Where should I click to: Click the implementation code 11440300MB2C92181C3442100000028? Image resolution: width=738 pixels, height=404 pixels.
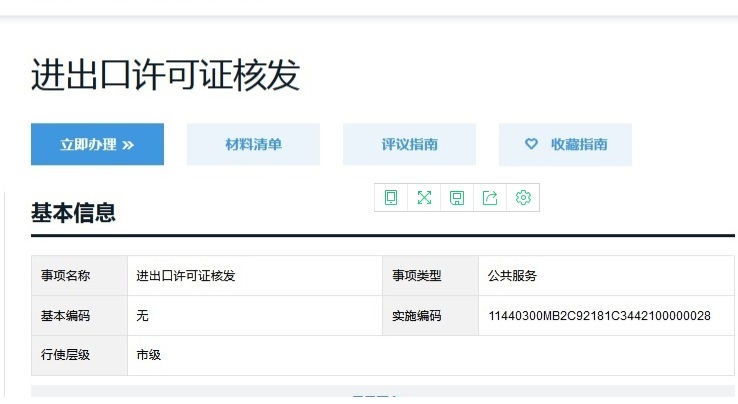point(599,316)
